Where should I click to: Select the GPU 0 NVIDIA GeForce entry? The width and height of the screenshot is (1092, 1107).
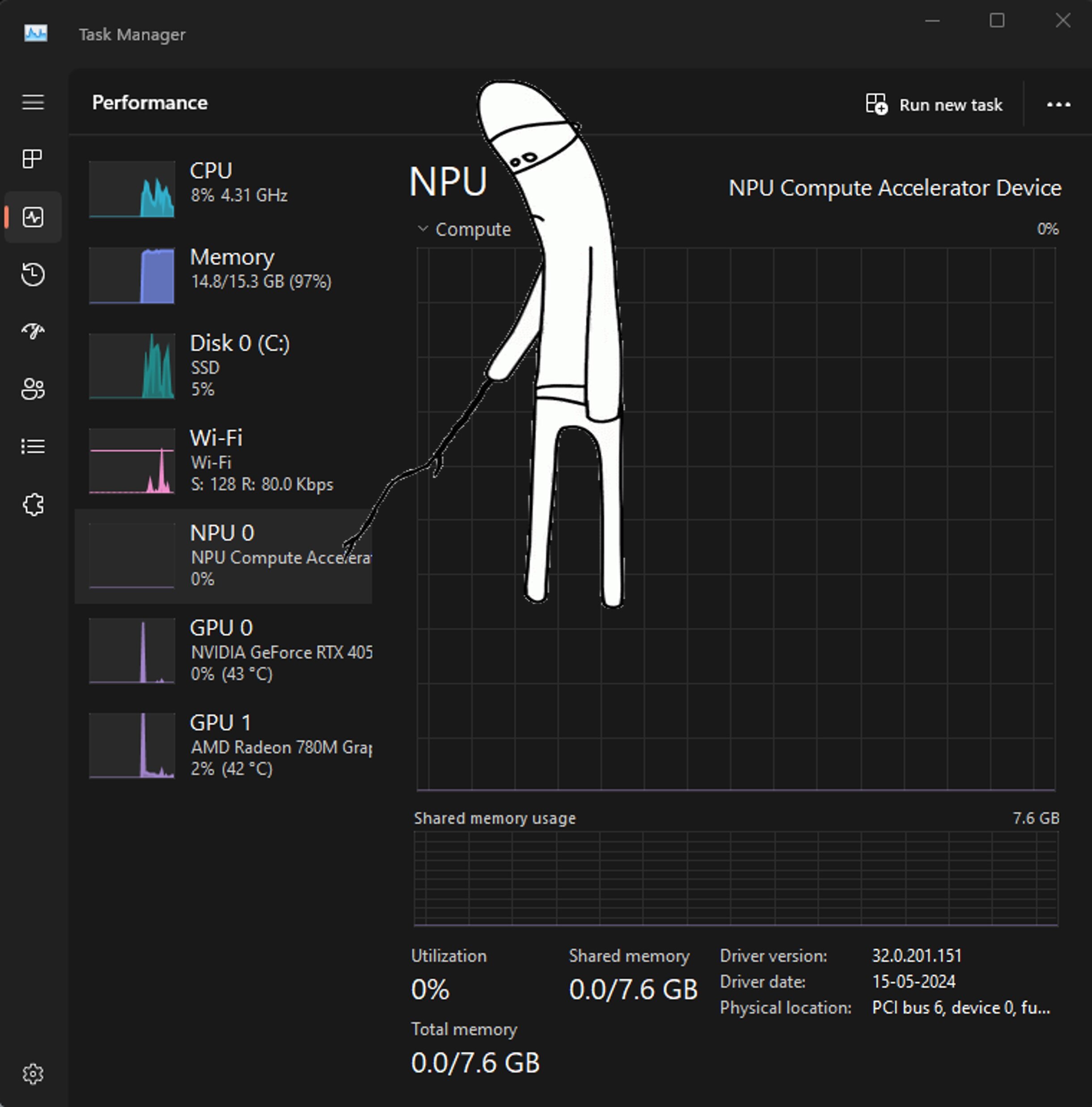tap(224, 650)
